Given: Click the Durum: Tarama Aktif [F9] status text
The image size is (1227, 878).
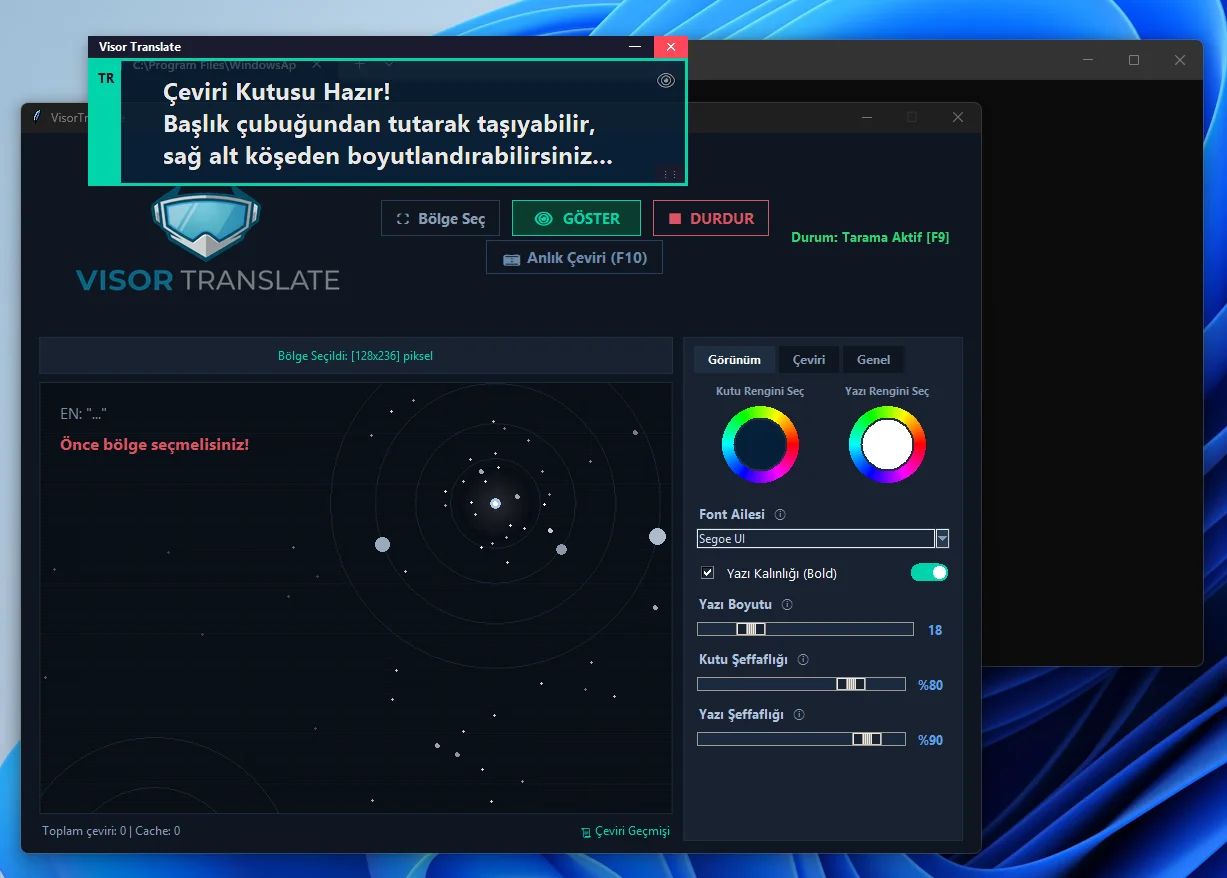Looking at the screenshot, I should (870, 237).
